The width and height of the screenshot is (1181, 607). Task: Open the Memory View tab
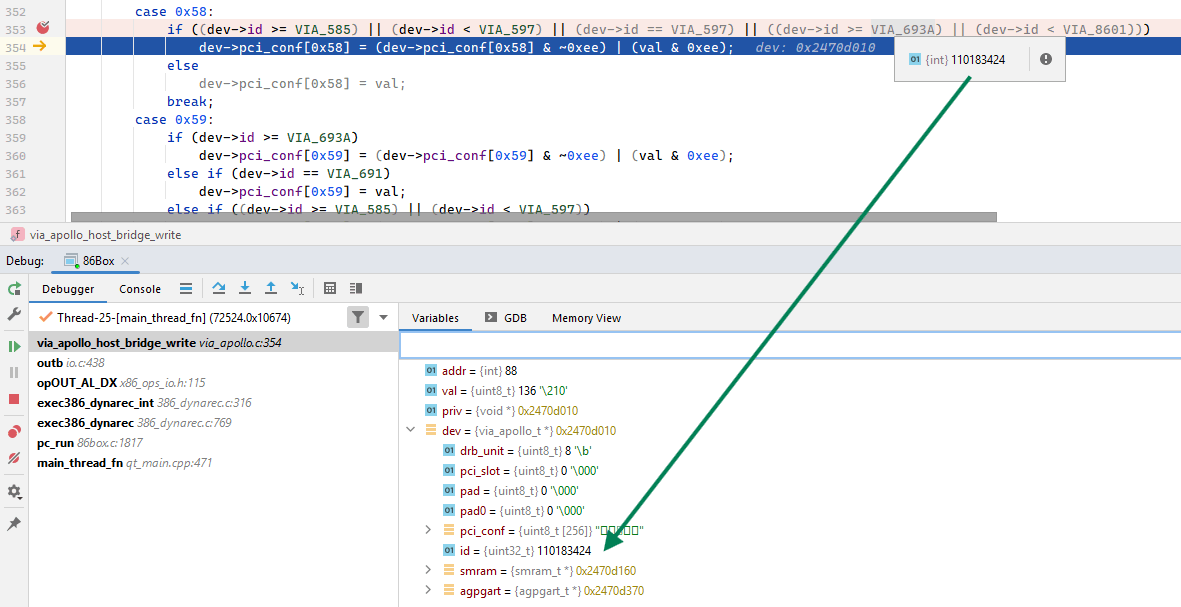[585, 317]
